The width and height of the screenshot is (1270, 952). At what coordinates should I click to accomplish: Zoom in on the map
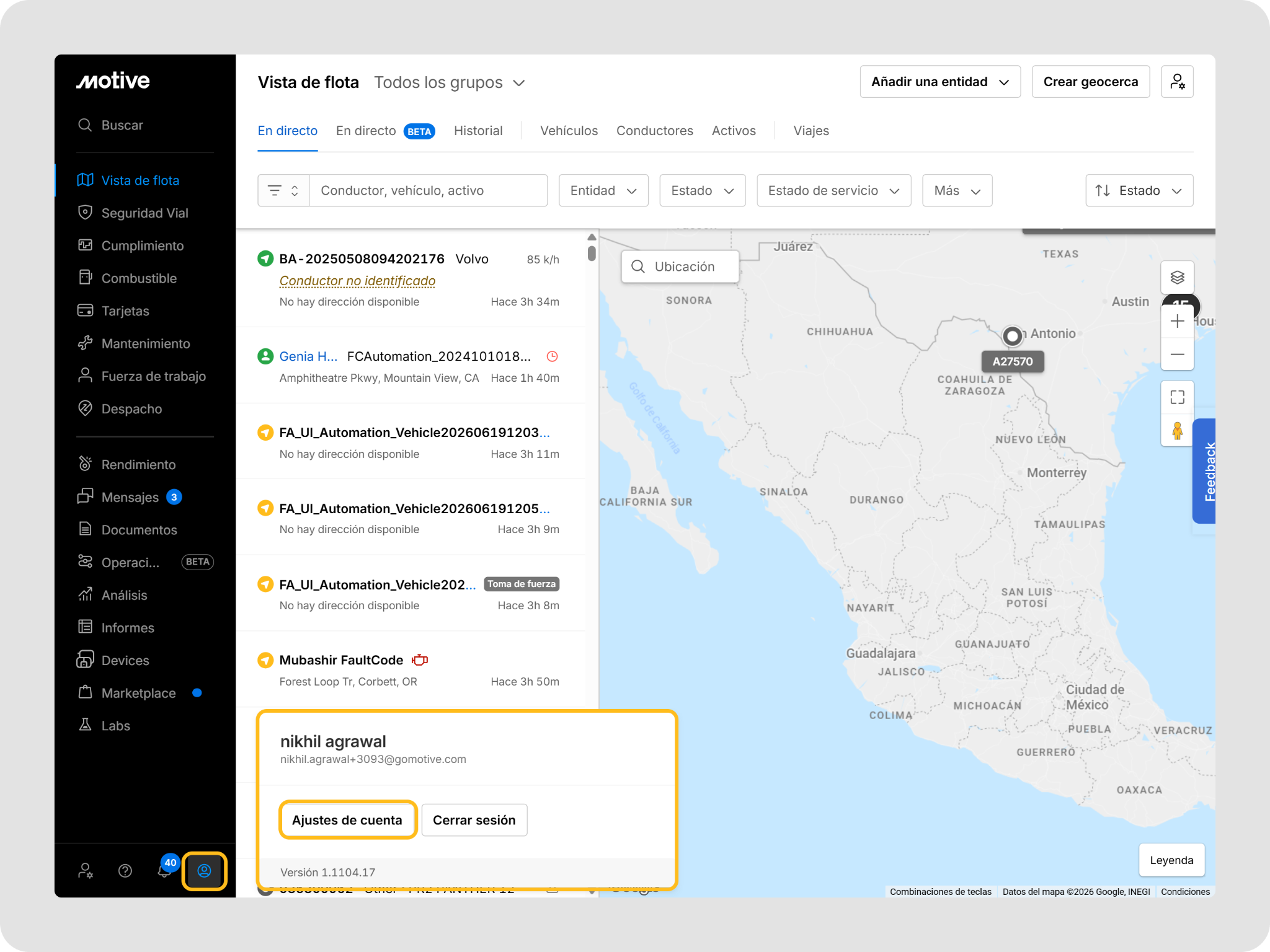(x=1177, y=322)
